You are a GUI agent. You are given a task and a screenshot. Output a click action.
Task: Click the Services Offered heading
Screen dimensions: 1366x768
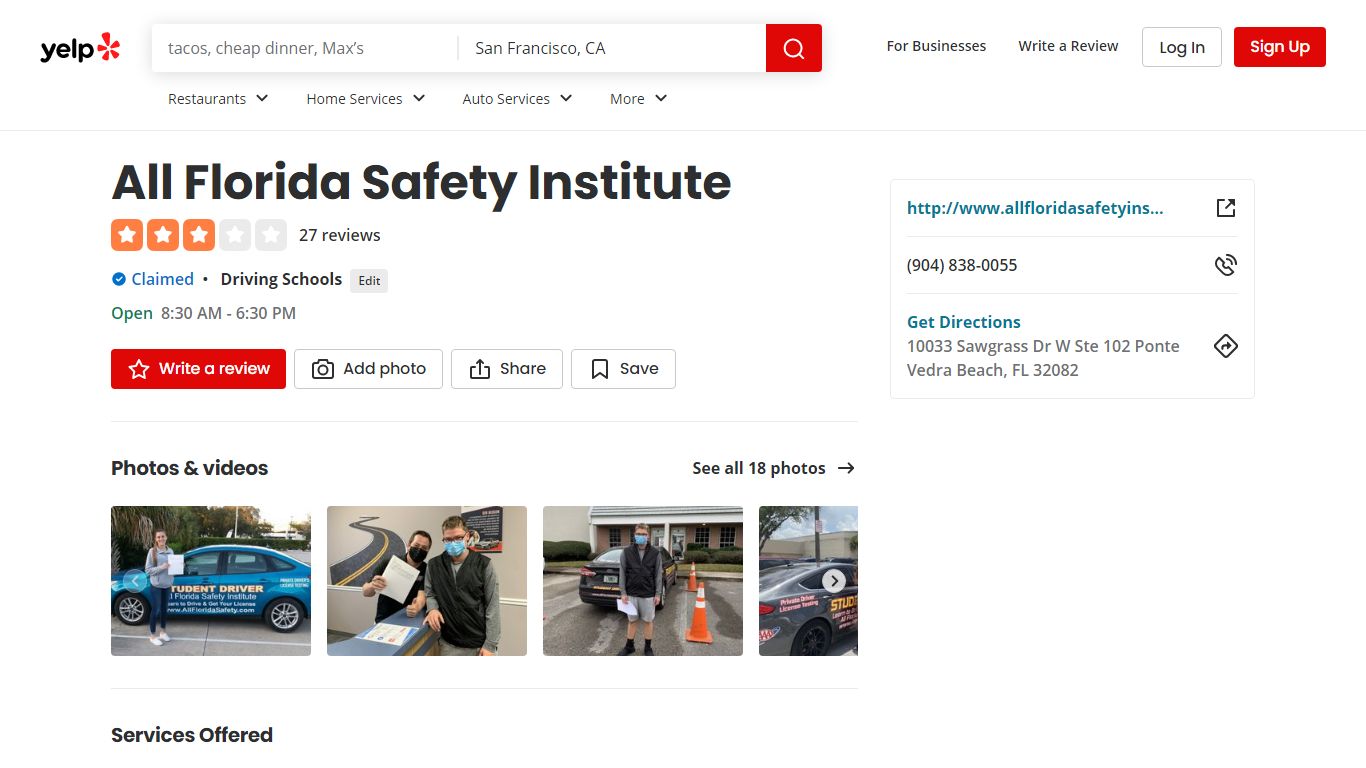point(192,735)
